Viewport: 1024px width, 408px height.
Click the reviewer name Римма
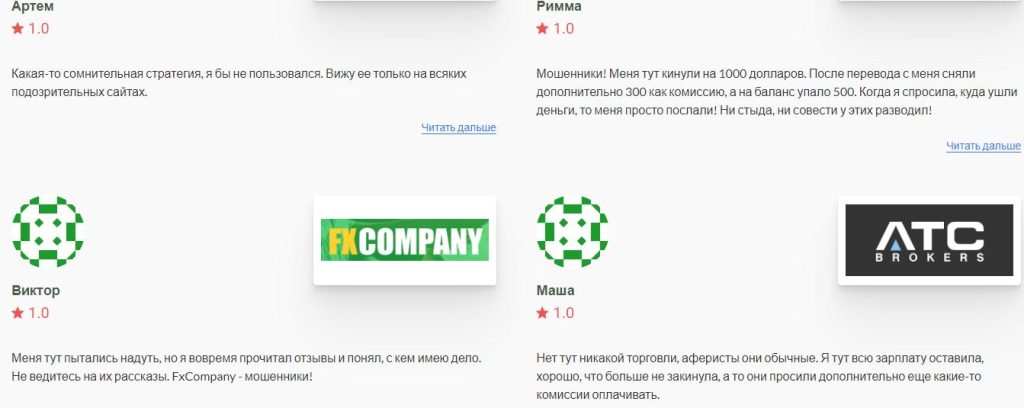[558, 7]
